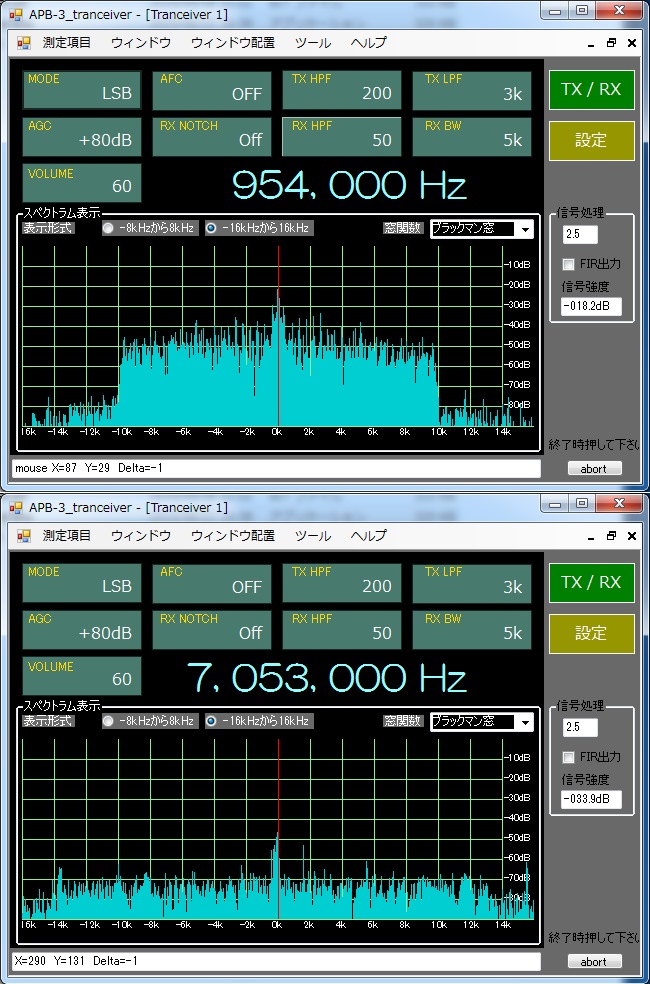Viewport: 650px width, 984px height.
Task: Click VOLUME 60 panel in lower window
Action: (x=82, y=676)
